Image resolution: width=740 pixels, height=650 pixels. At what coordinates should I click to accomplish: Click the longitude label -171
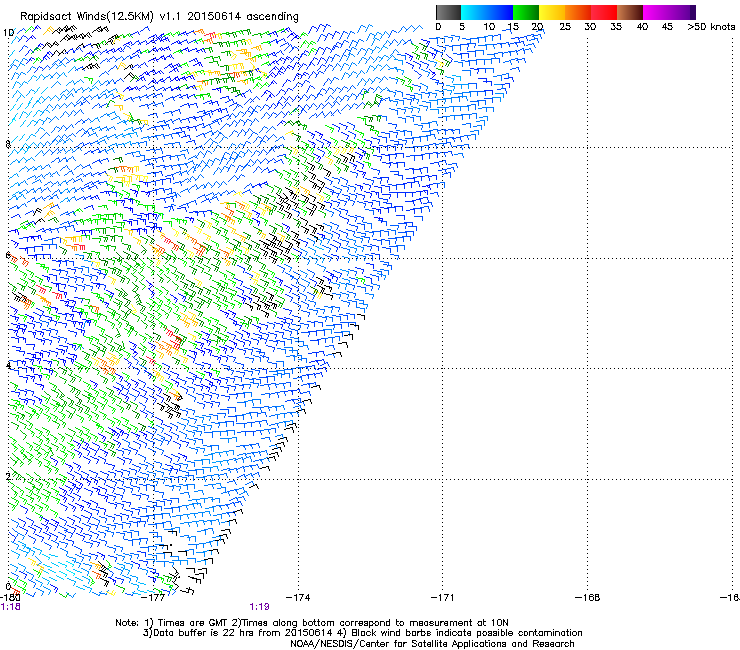pyautogui.click(x=443, y=598)
